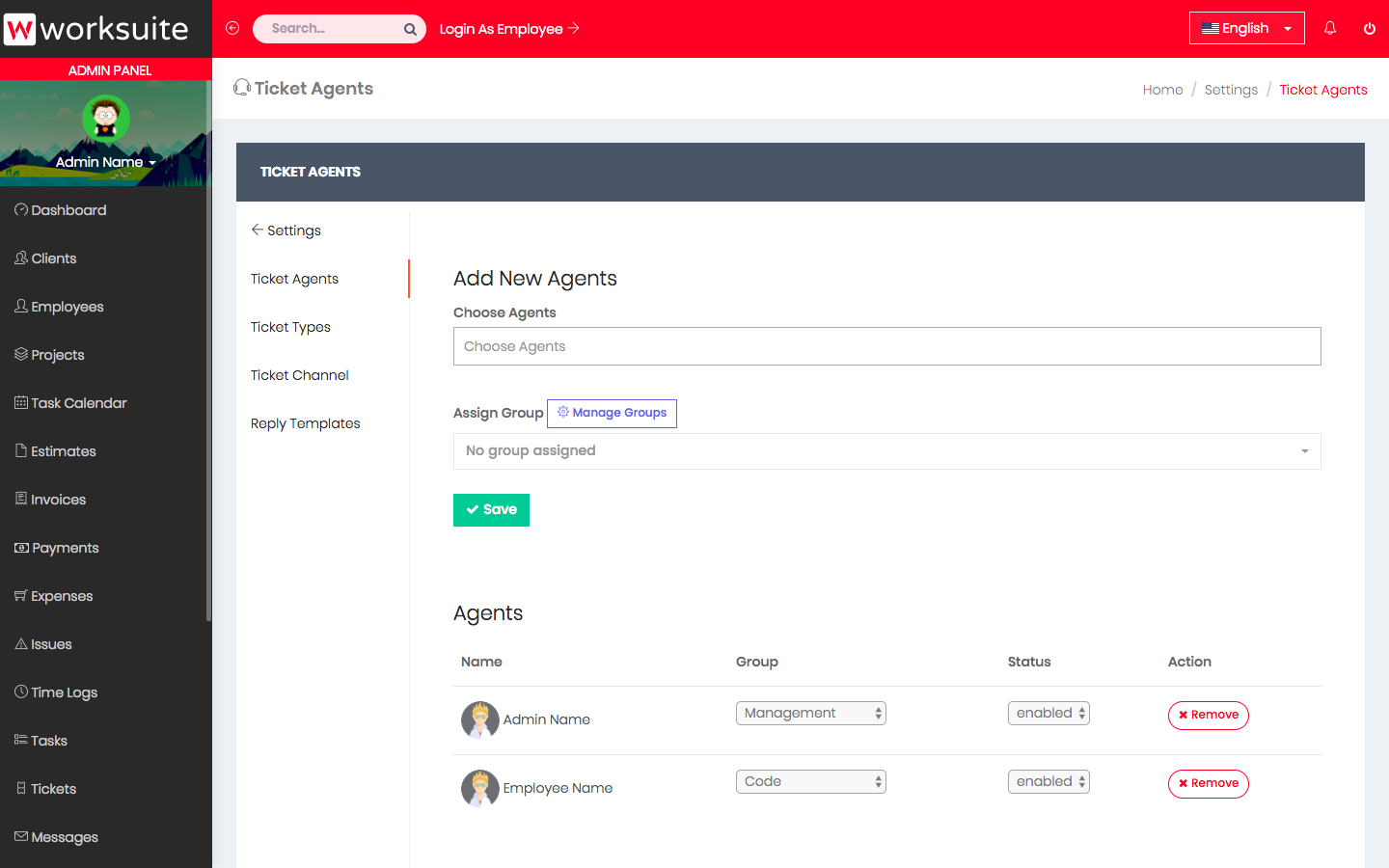This screenshot has height=868, width=1389.
Task: Collapse sidebar using the back arrow icon
Action: [232, 29]
